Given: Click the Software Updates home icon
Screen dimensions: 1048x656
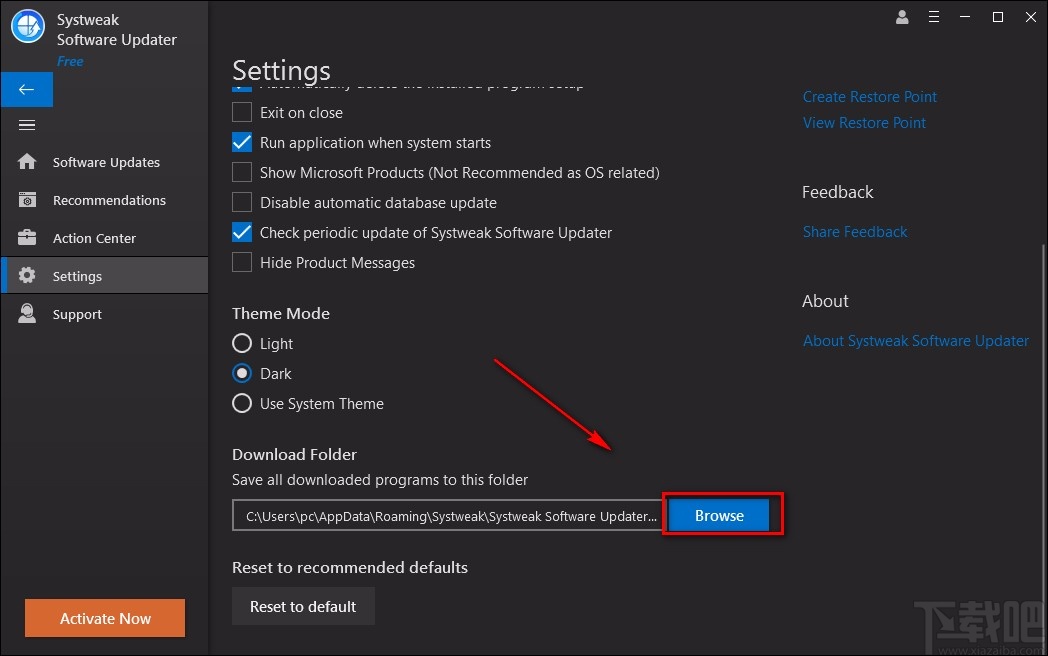Looking at the screenshot, I should tap(27, 162).
